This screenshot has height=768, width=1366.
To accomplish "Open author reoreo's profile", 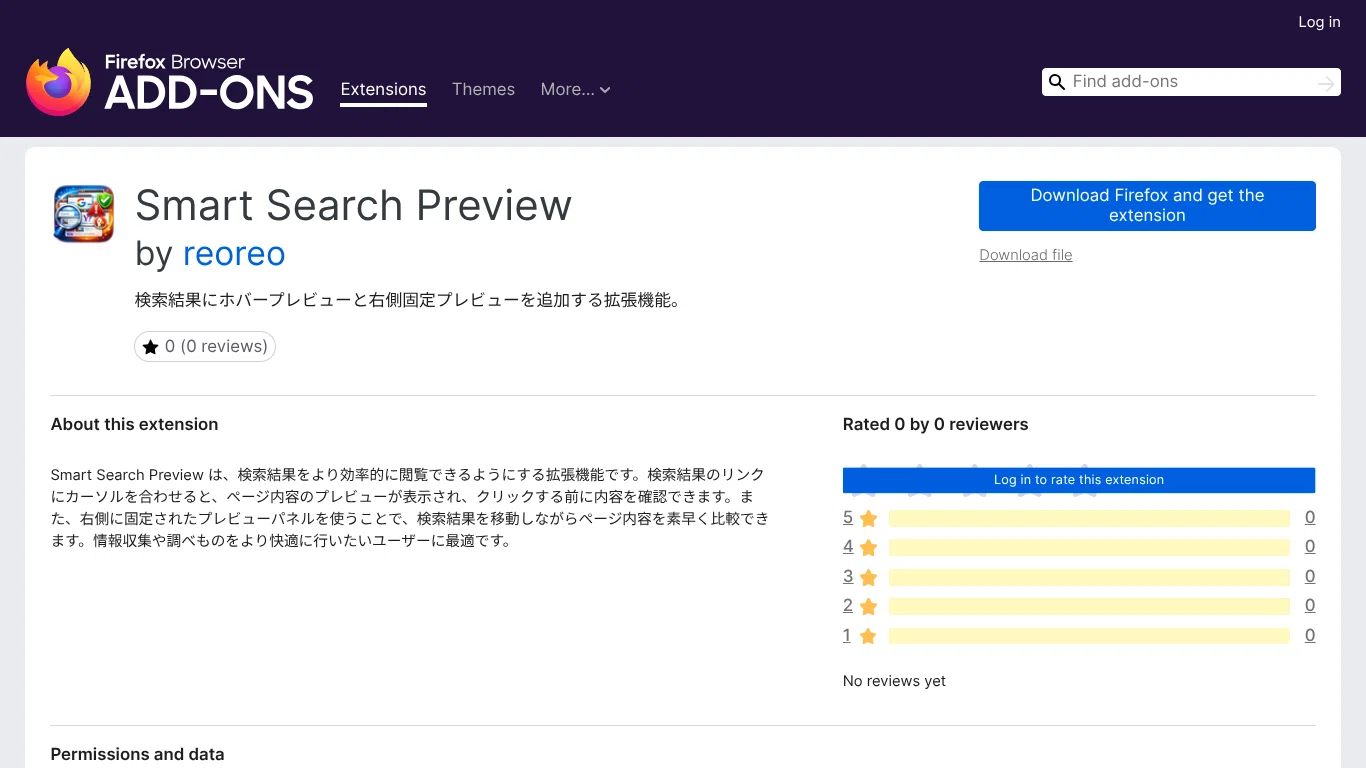I will tap(234, 254).
